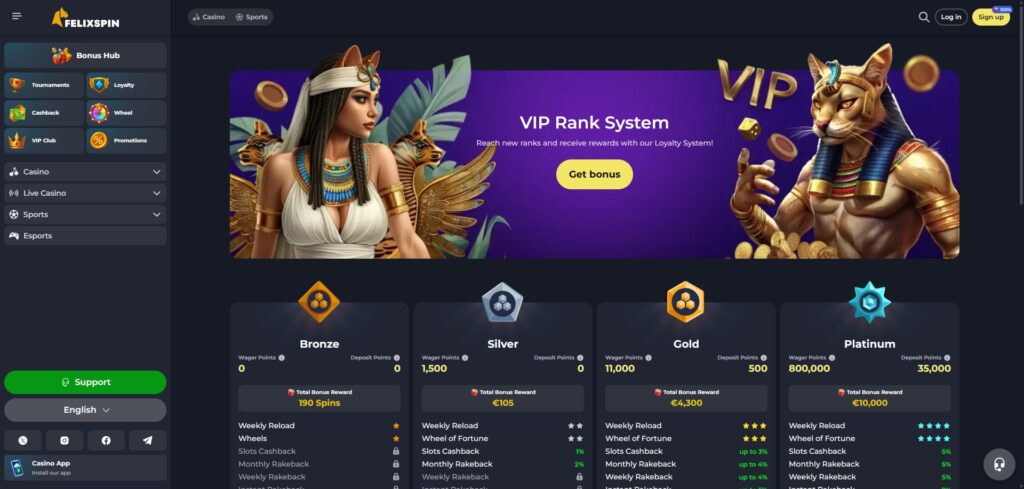Click the Sign up button
This screenshot has height=489, width=1024.
click(991, 17)
